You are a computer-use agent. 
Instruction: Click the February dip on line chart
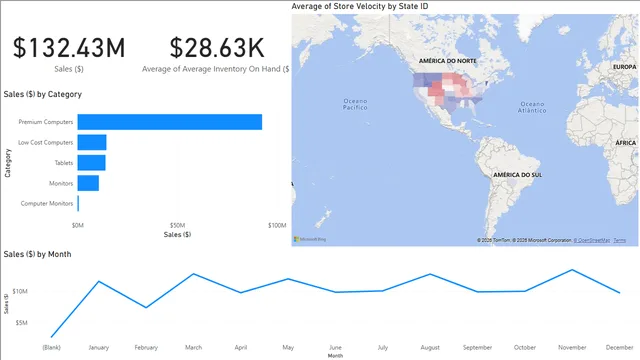point(146,307)
